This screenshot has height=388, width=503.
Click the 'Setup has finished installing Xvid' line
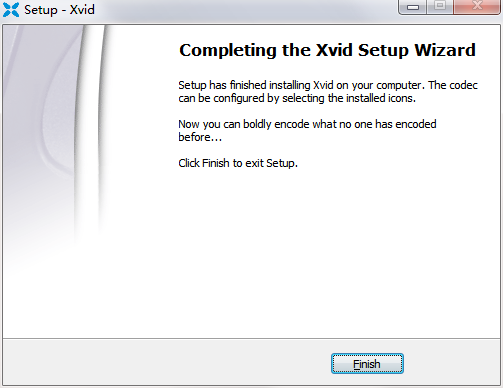pyautogui.click(x=328, y=85)
